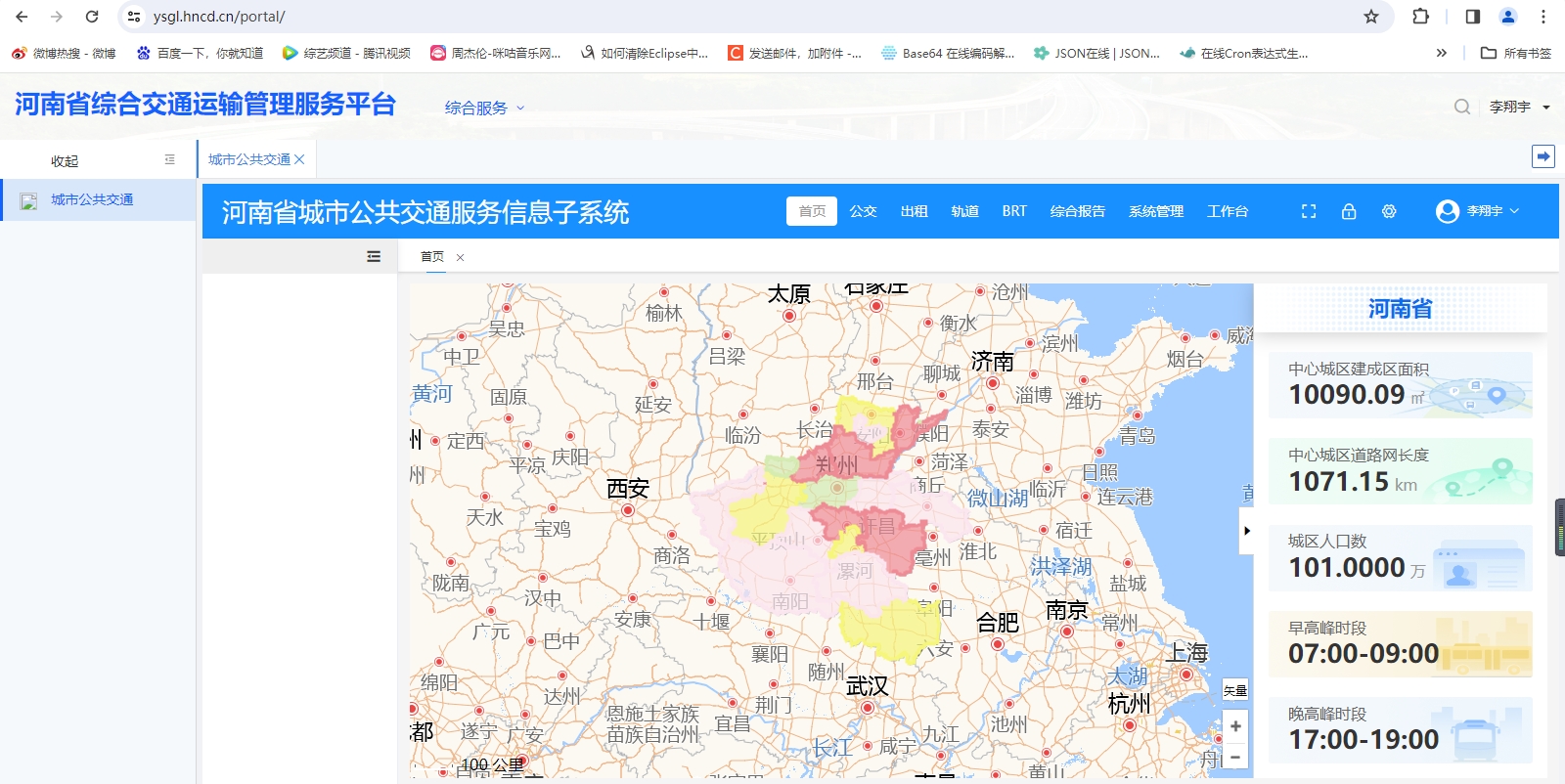This screenshot has width=1565, height=784.
Task: Close the 城市公共交通 tab
Action: click(299, 159)
